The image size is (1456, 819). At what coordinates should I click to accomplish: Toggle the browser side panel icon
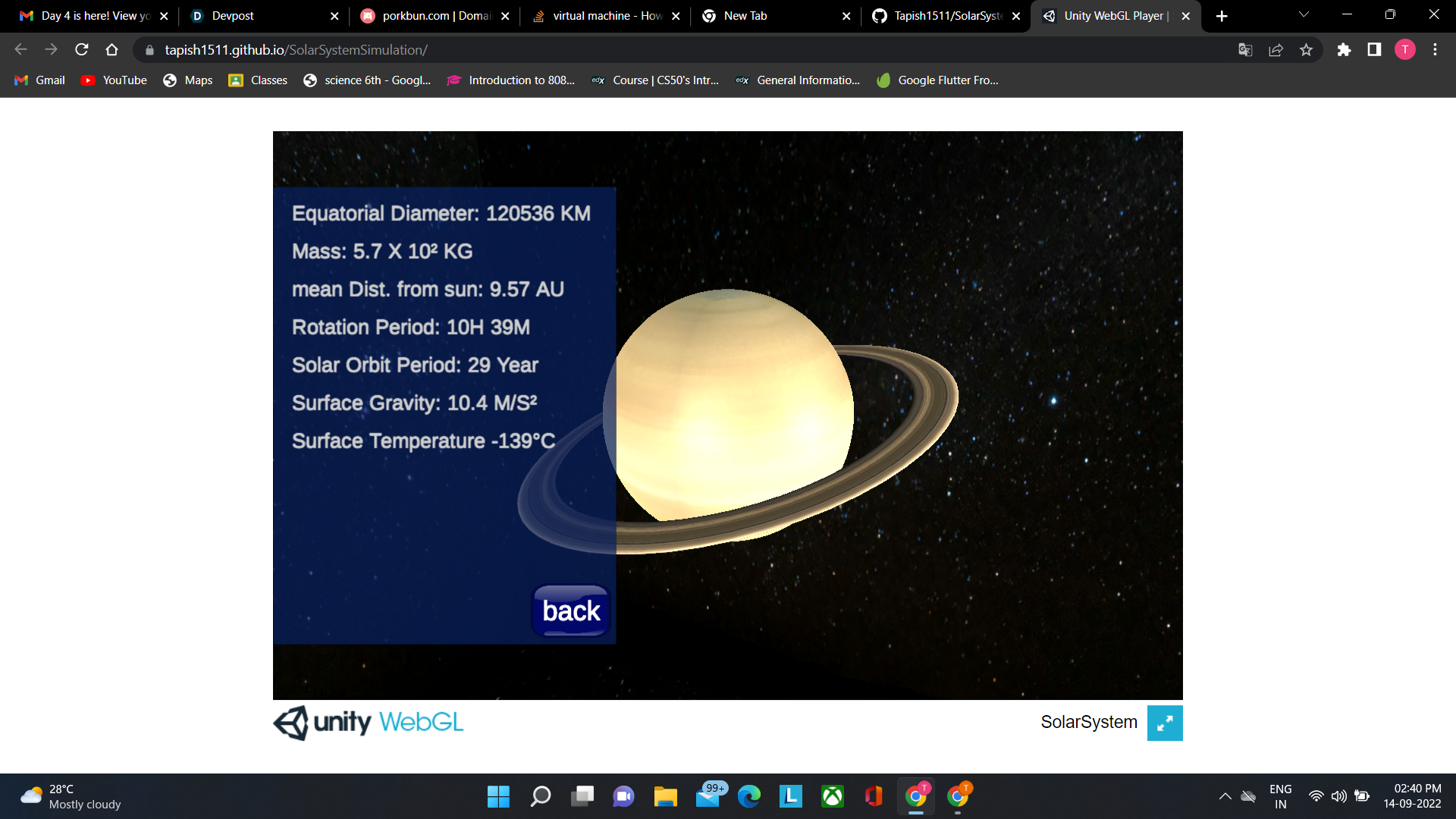[x=1374, y=50]
